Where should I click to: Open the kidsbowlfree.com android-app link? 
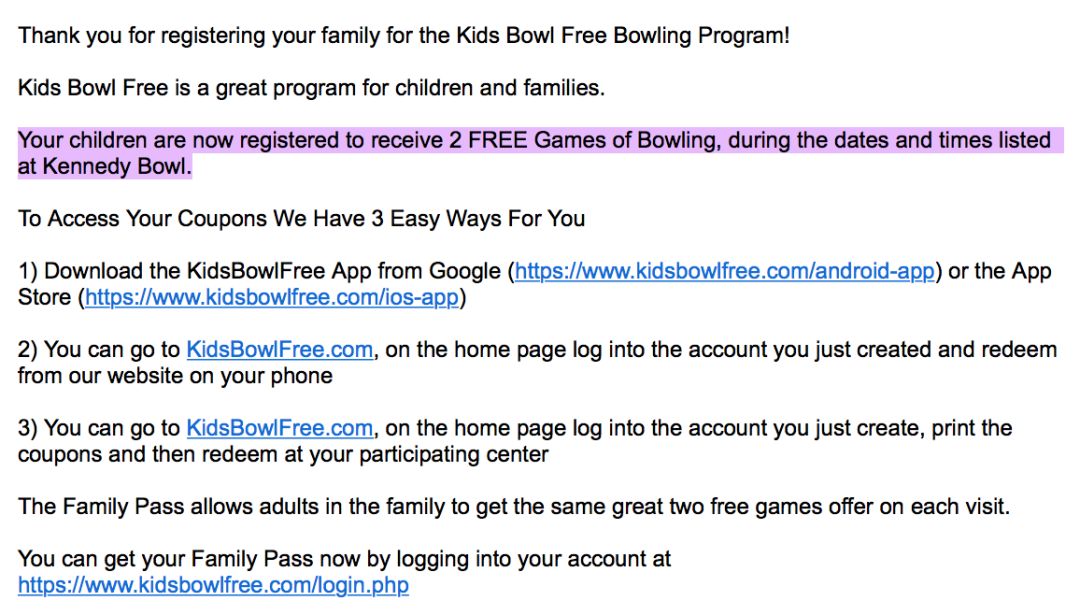coord(725,271)
